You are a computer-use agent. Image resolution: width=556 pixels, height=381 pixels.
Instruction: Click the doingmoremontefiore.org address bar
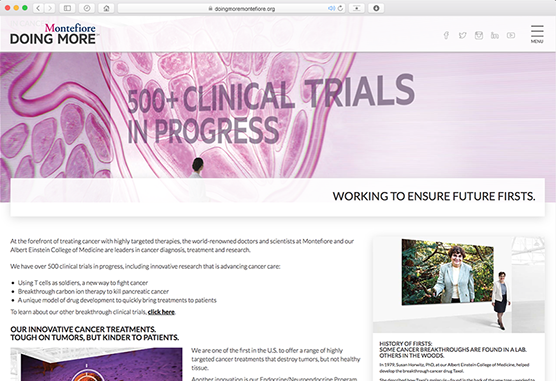pos(232,9)
